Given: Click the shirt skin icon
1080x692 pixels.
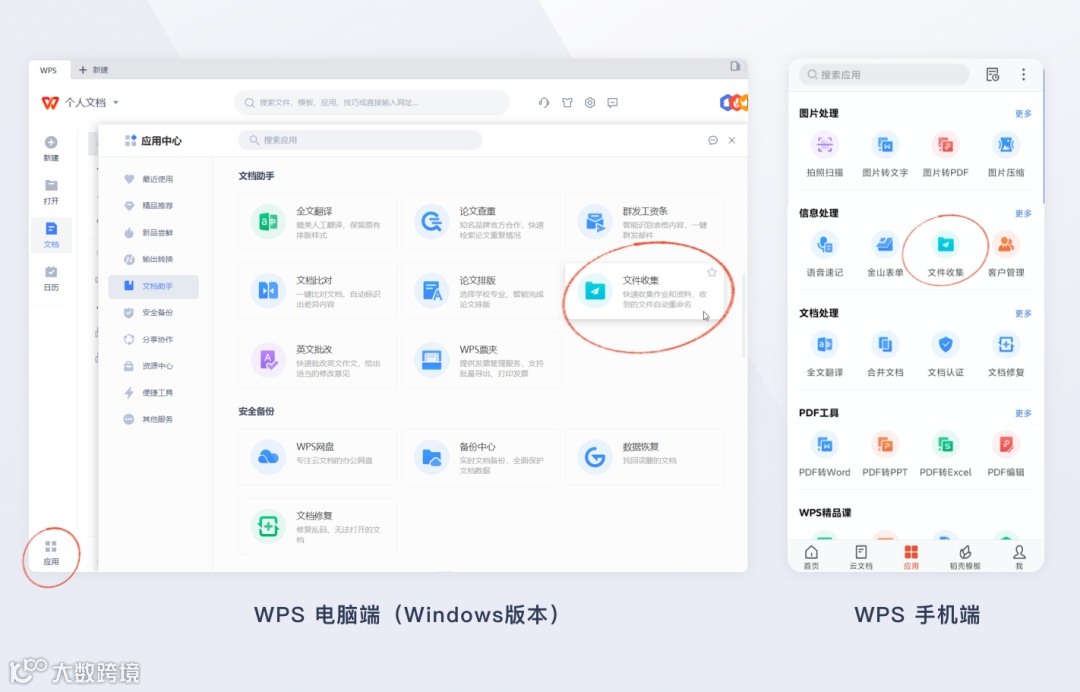Looking at the screenshot, I should click(567, 103).
